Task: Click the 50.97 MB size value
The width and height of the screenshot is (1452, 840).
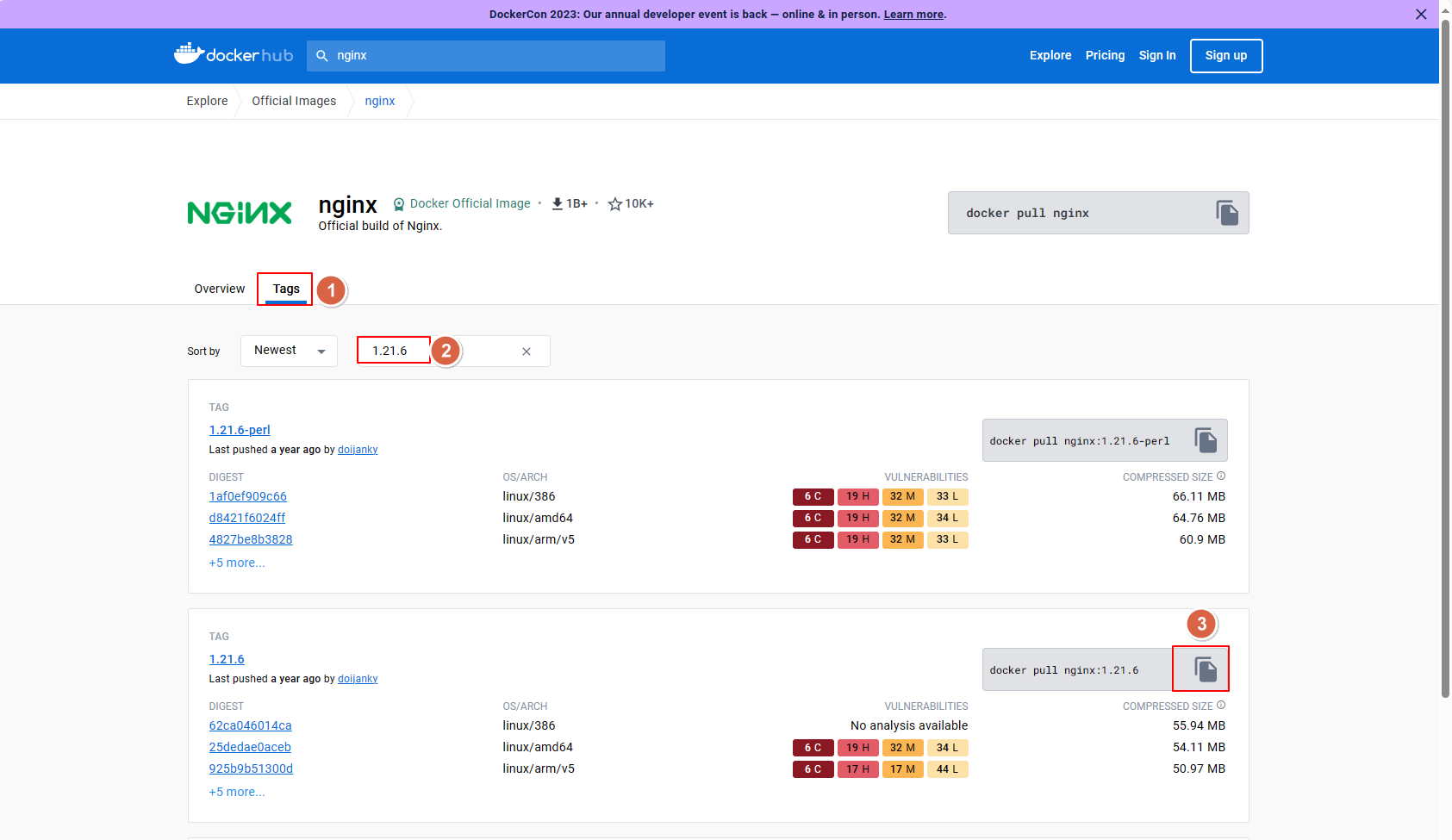Action: [1199, 768]
